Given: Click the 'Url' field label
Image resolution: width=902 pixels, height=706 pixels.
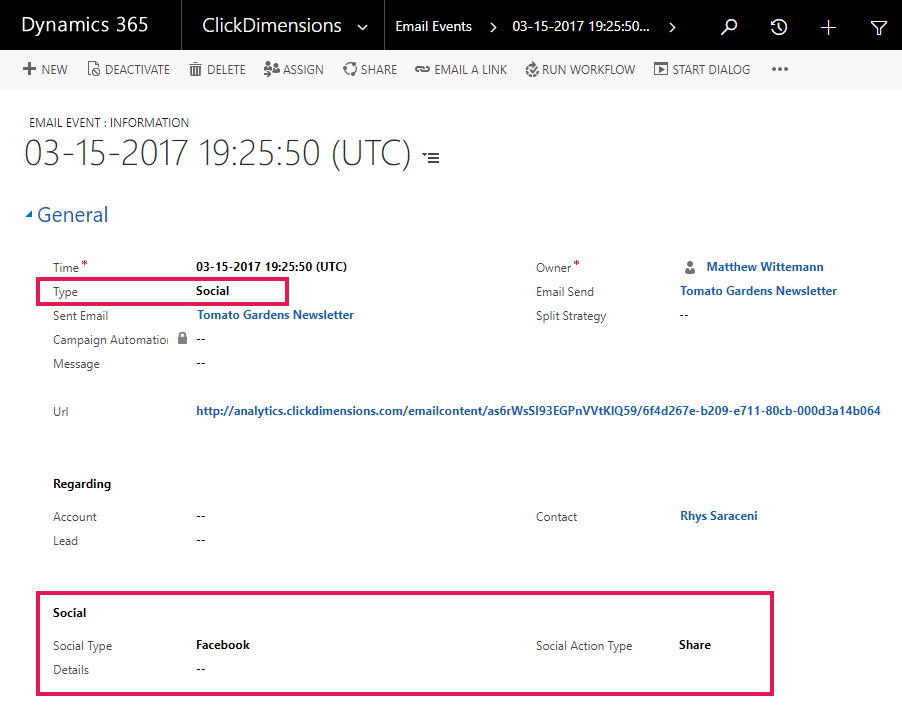Looking at the screenshot, I should pyautogui.click(x=60, y=411).
